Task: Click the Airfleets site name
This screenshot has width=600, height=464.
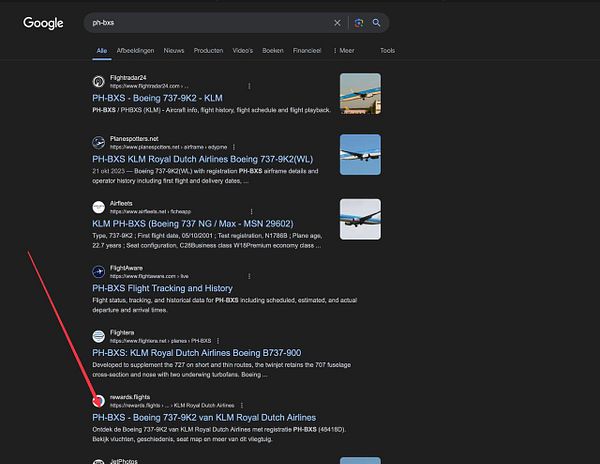Action: point(121,204)
